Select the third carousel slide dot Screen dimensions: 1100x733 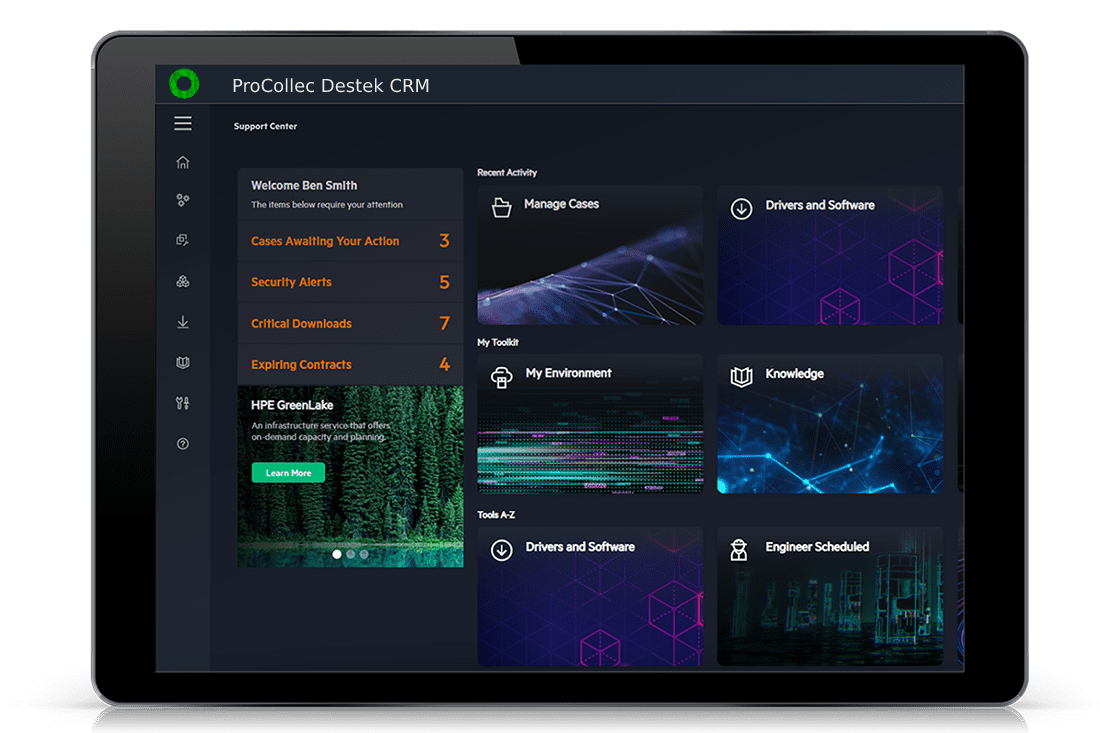click(363, 554)
